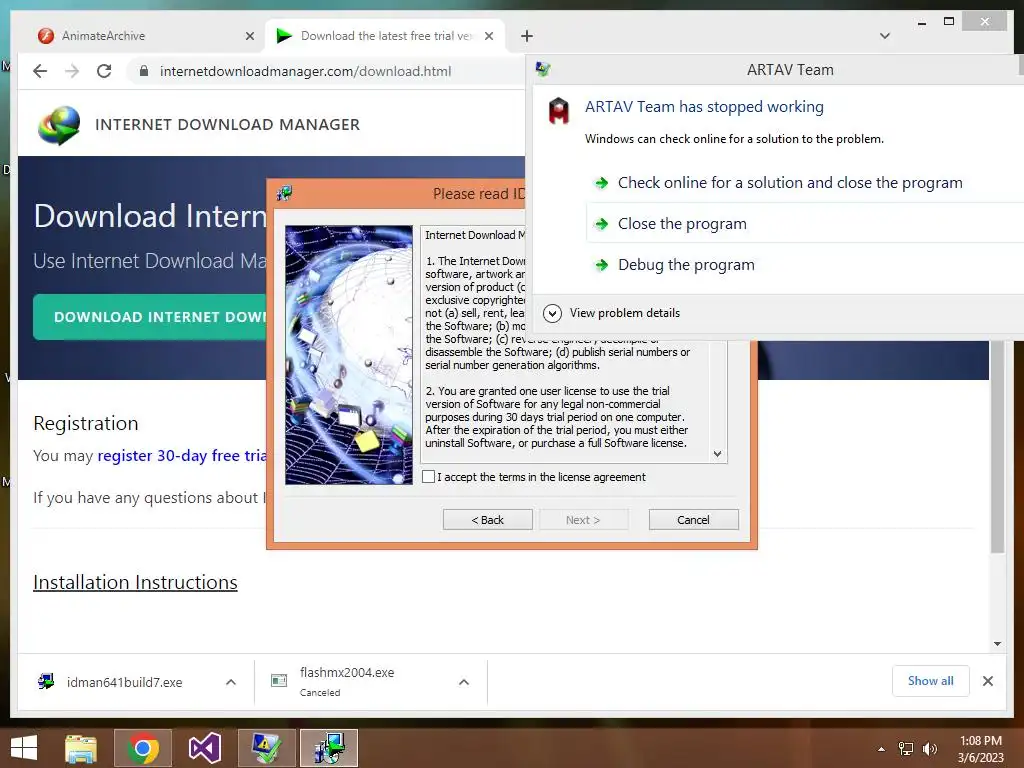Show all downloads

click(931, 681)
